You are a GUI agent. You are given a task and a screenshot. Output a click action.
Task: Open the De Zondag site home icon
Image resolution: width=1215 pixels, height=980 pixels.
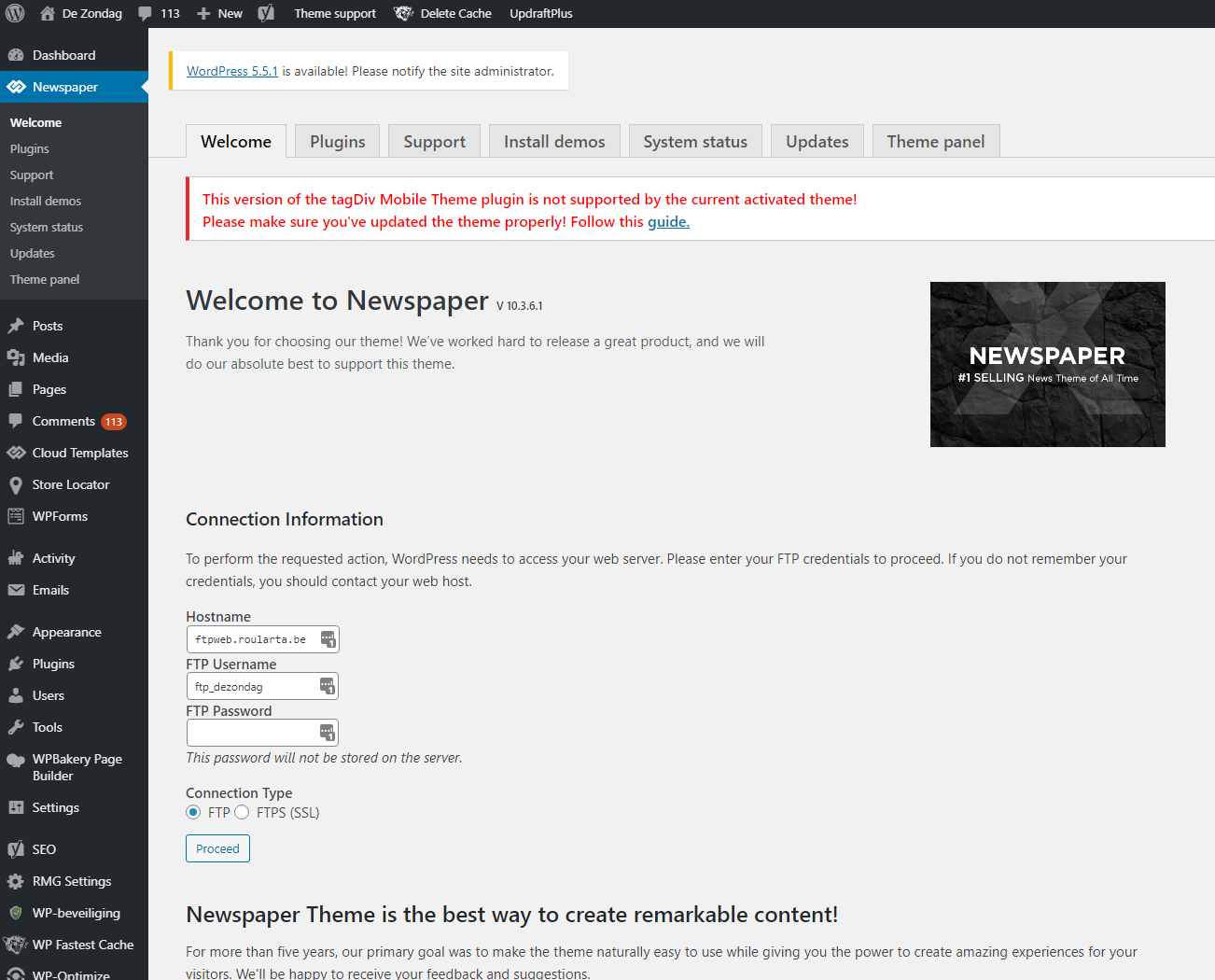(48, 13)
